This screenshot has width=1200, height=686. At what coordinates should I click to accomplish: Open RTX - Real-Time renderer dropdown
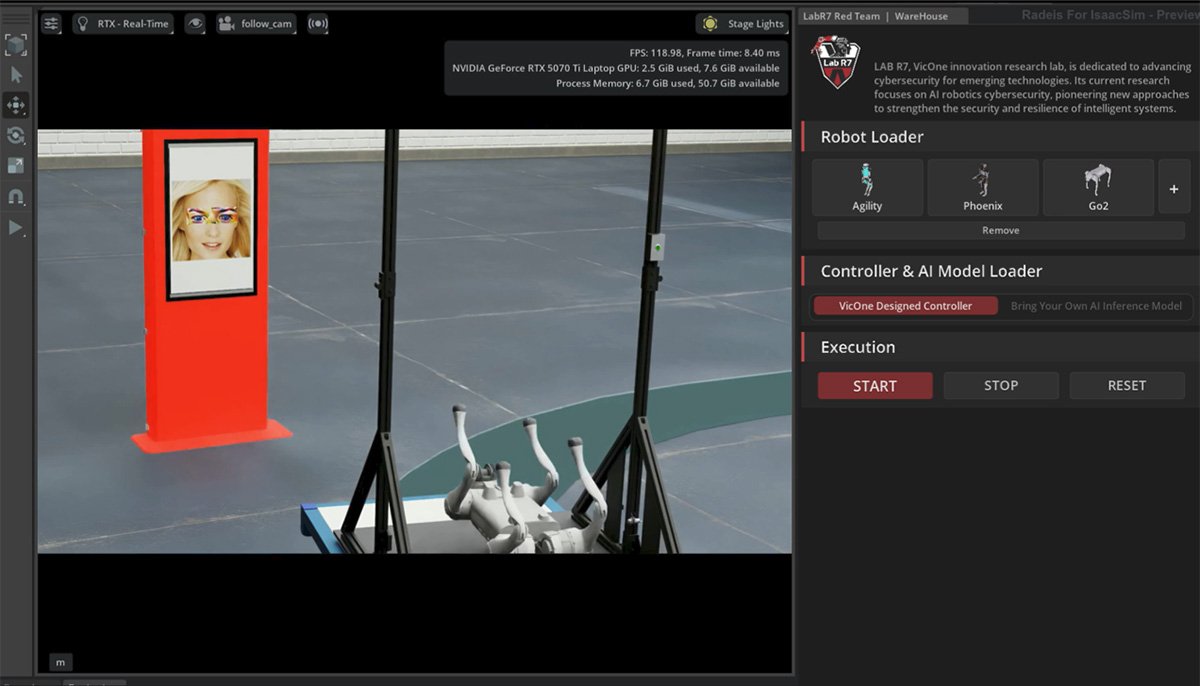tap(124, 23)
